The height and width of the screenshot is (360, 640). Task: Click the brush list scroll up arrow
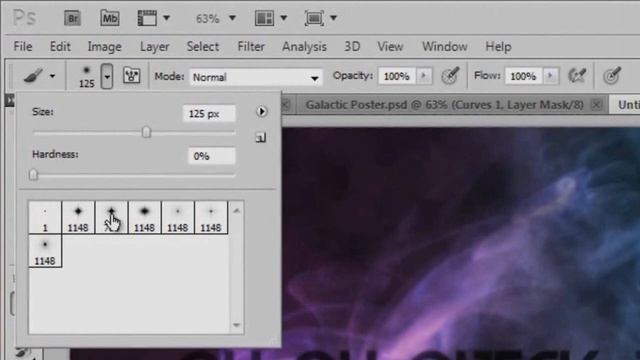[236, 211]
